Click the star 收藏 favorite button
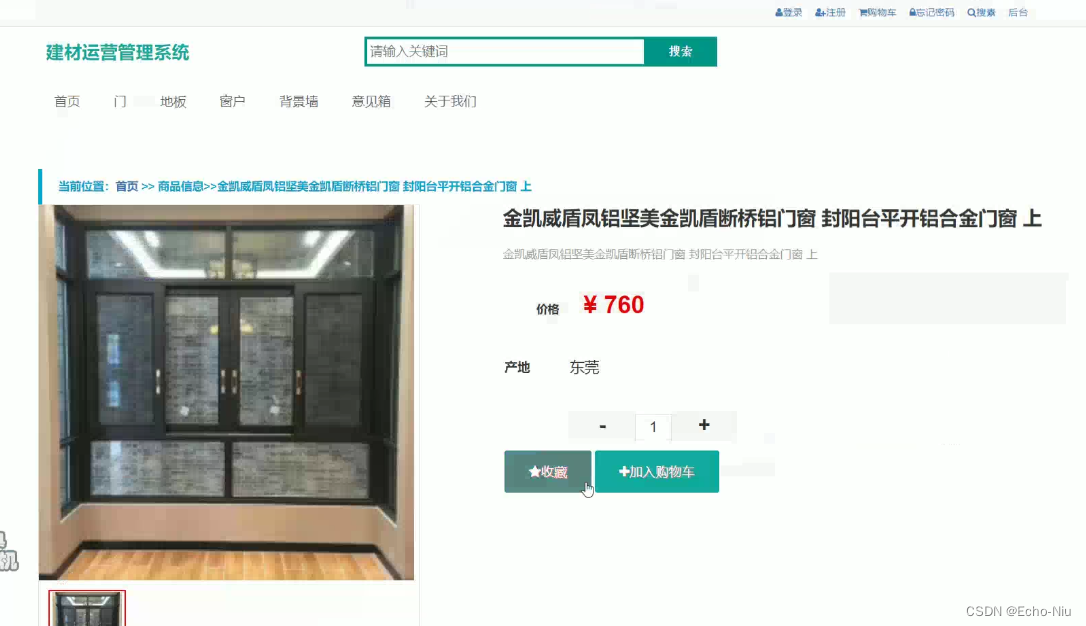1086x626 pixels. point(548,472)
